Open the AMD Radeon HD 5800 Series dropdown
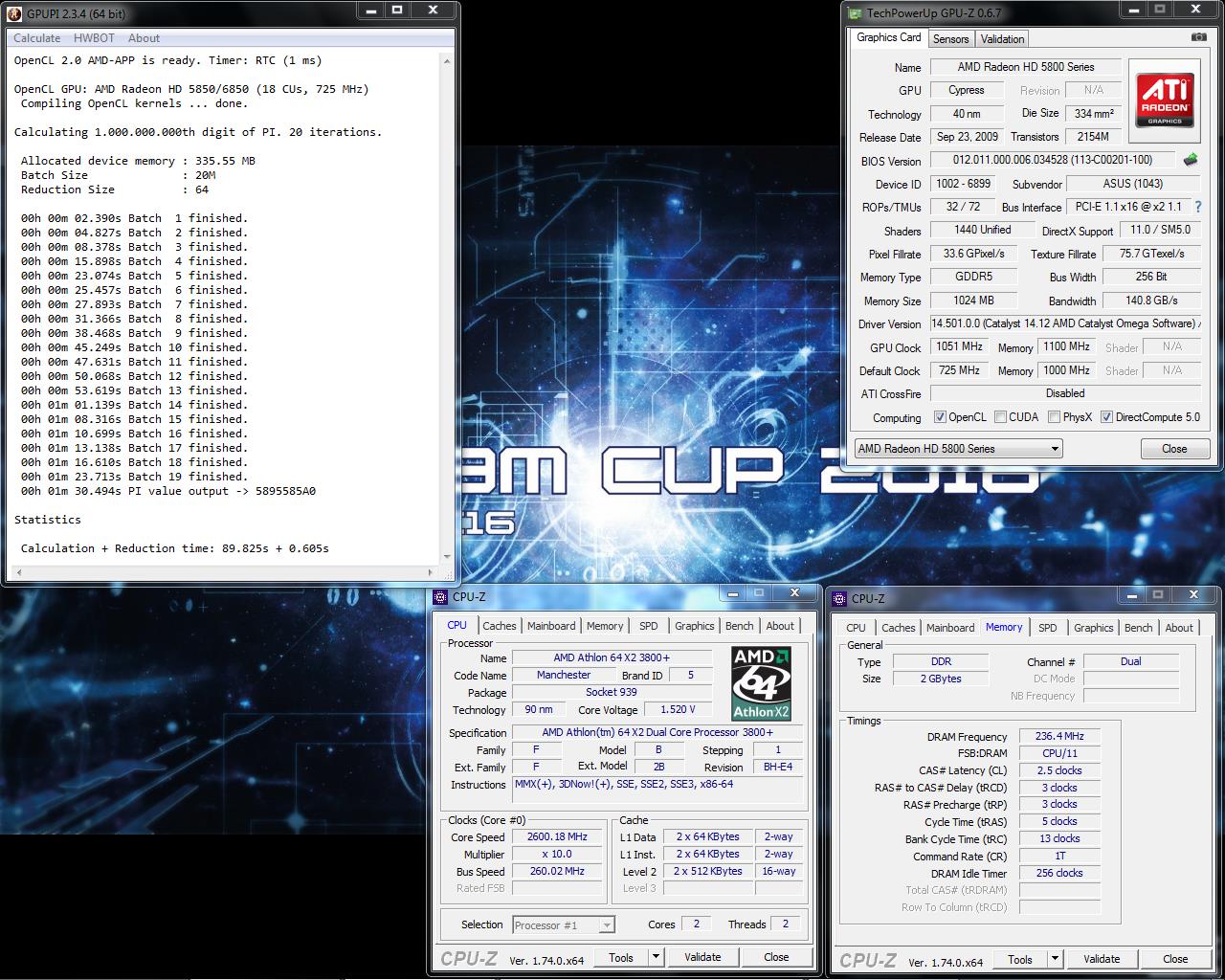 pyautogui.click(x=958, y=449)
